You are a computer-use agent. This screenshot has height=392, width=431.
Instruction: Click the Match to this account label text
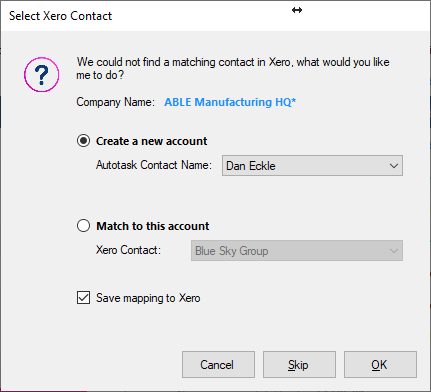153,226
